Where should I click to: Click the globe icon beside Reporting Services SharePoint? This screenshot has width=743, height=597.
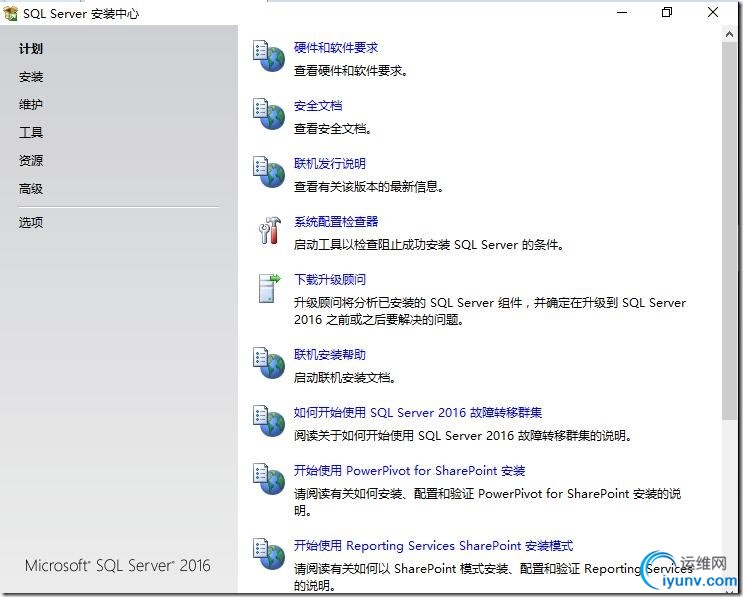tap(269, 554)
